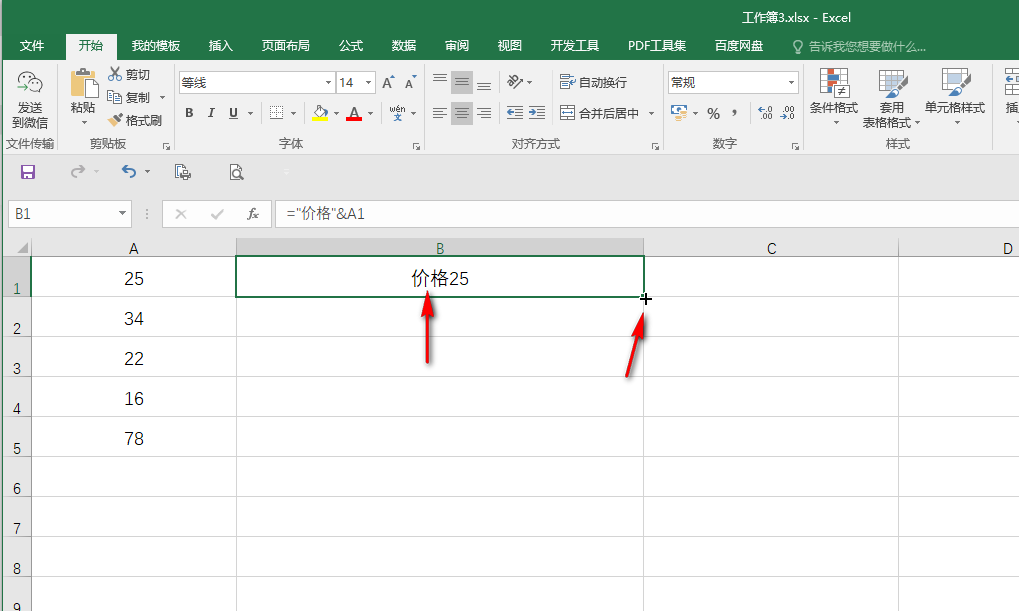Click the Select All corner triangle
The image size is (1019, 611).
[x=23, y=248]
